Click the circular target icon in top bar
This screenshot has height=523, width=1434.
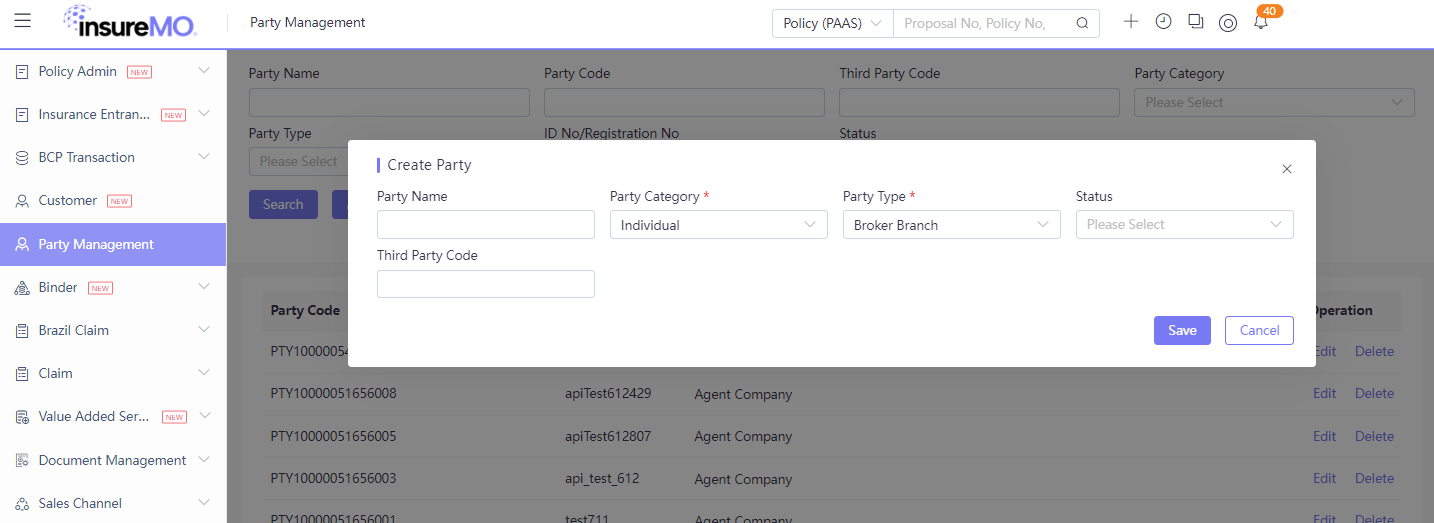(x=1228, y=23)
